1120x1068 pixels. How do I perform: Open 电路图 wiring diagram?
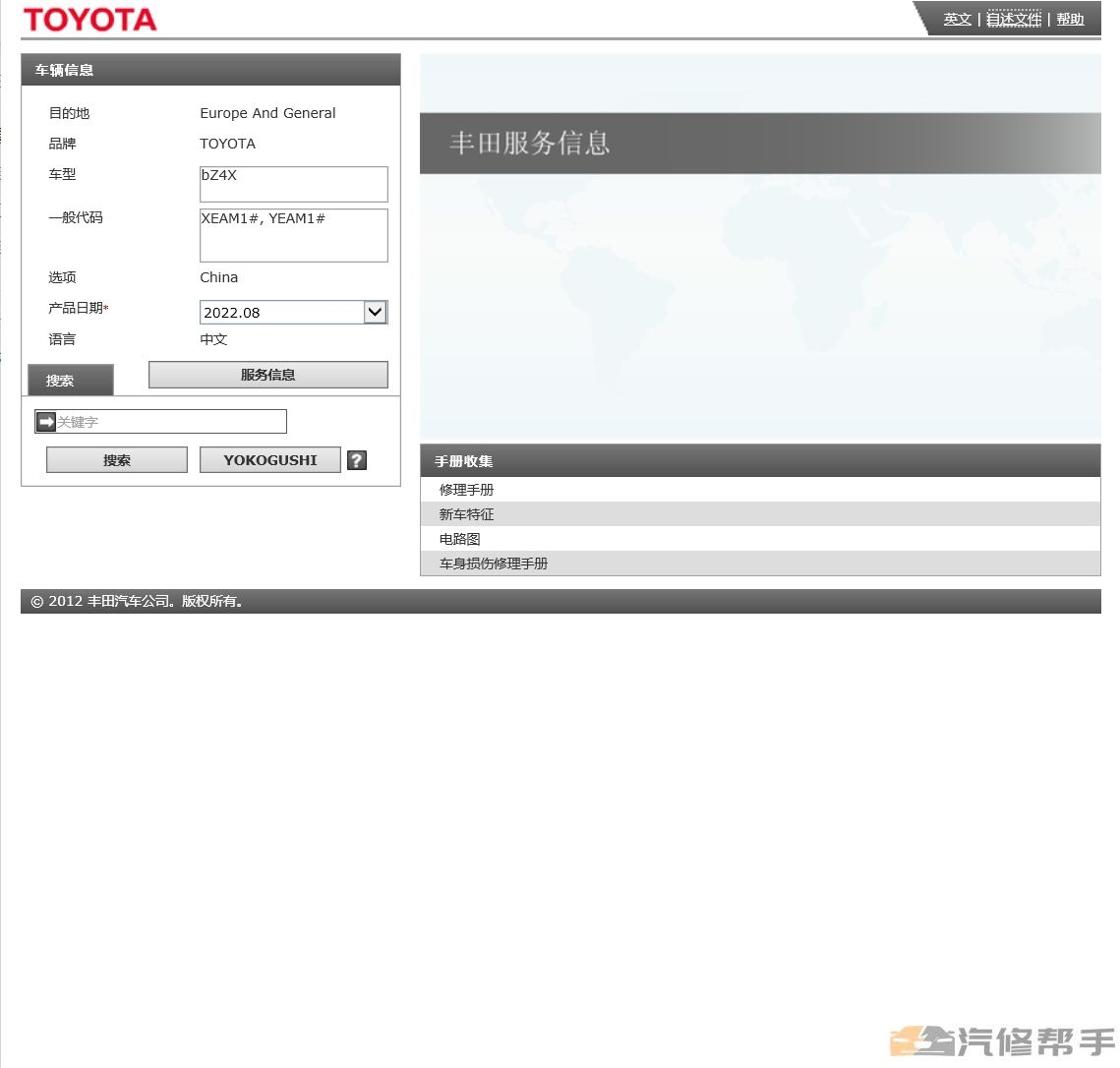(x=760, y=539)
